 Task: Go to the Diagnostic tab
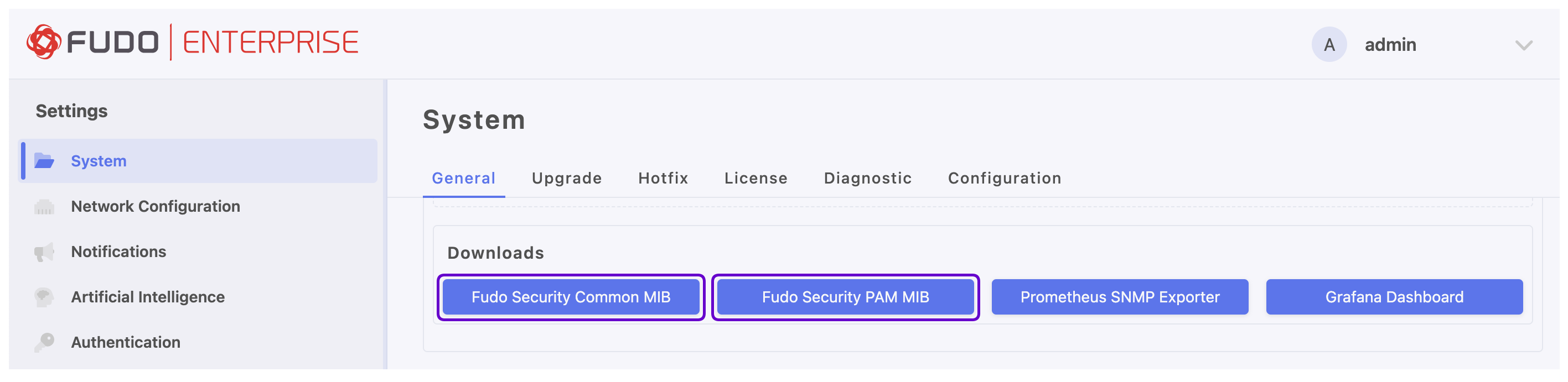[x=867, y=178]
